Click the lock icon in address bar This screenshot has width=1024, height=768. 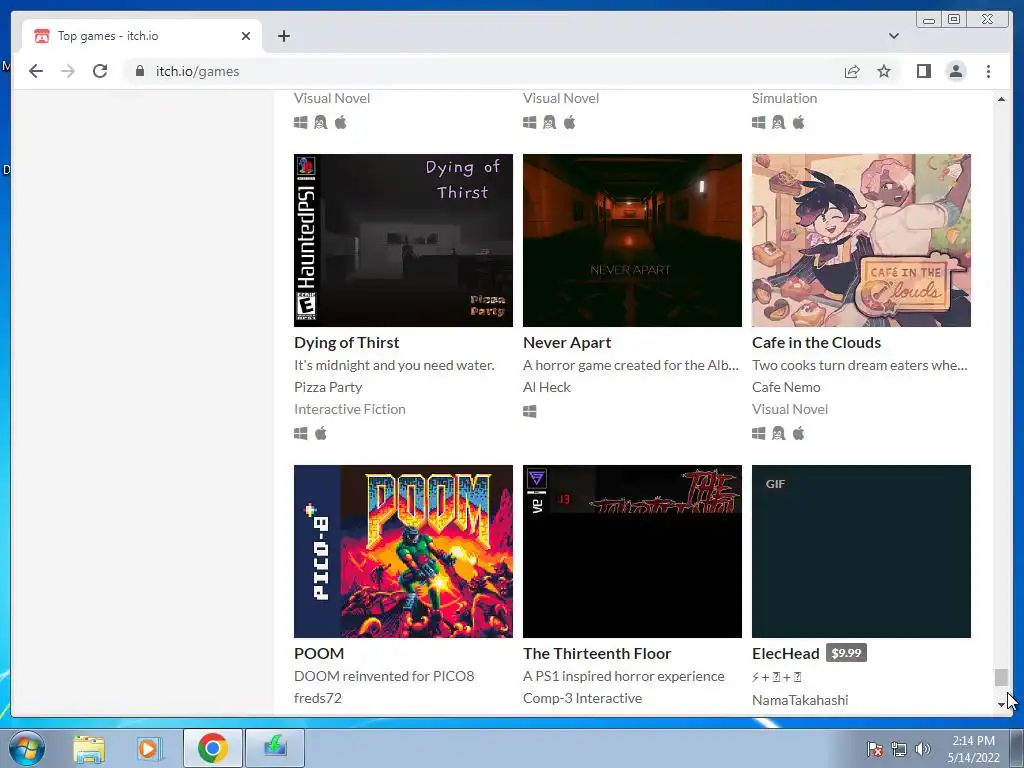point(140,71)
